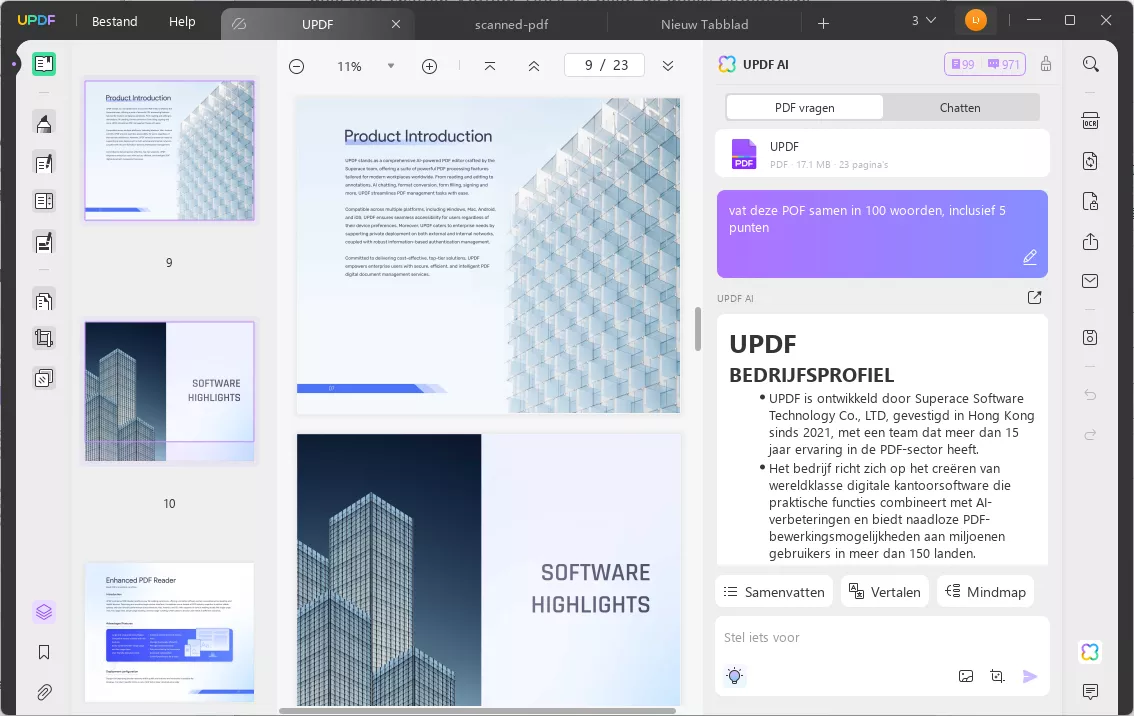Click the horizontal scrollbar at bottom
This screenshot has width=1134, height=716.
coord(477,710)
